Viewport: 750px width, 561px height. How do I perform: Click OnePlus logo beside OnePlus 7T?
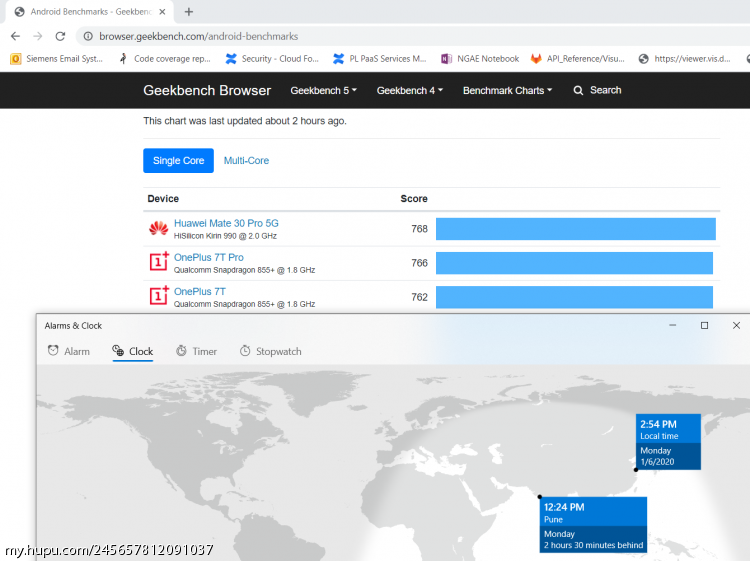159,295
